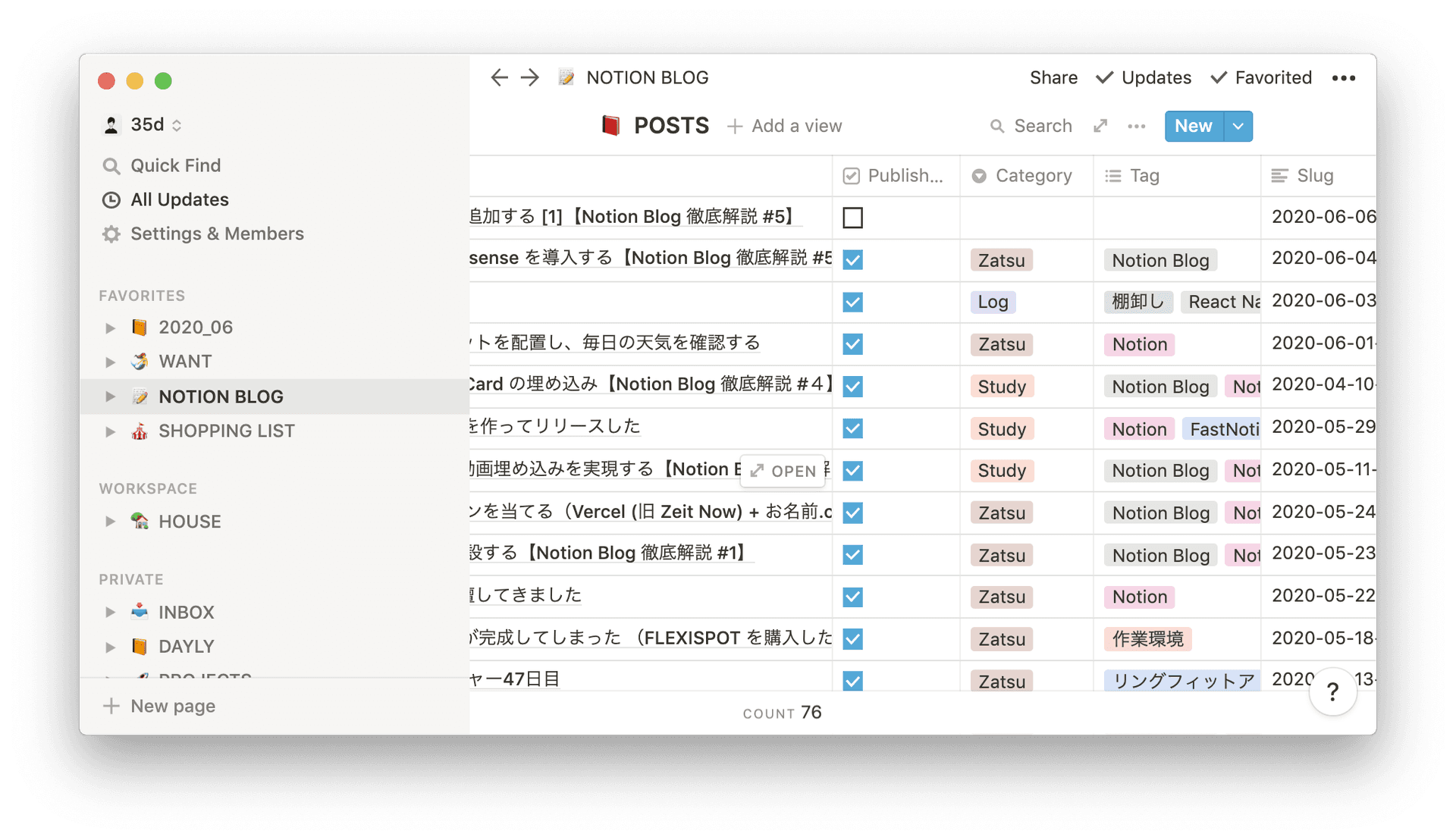Click the Settings & Members gear icon
Image resolution: width=1456 pixels, height=840 pixels.
111,234
